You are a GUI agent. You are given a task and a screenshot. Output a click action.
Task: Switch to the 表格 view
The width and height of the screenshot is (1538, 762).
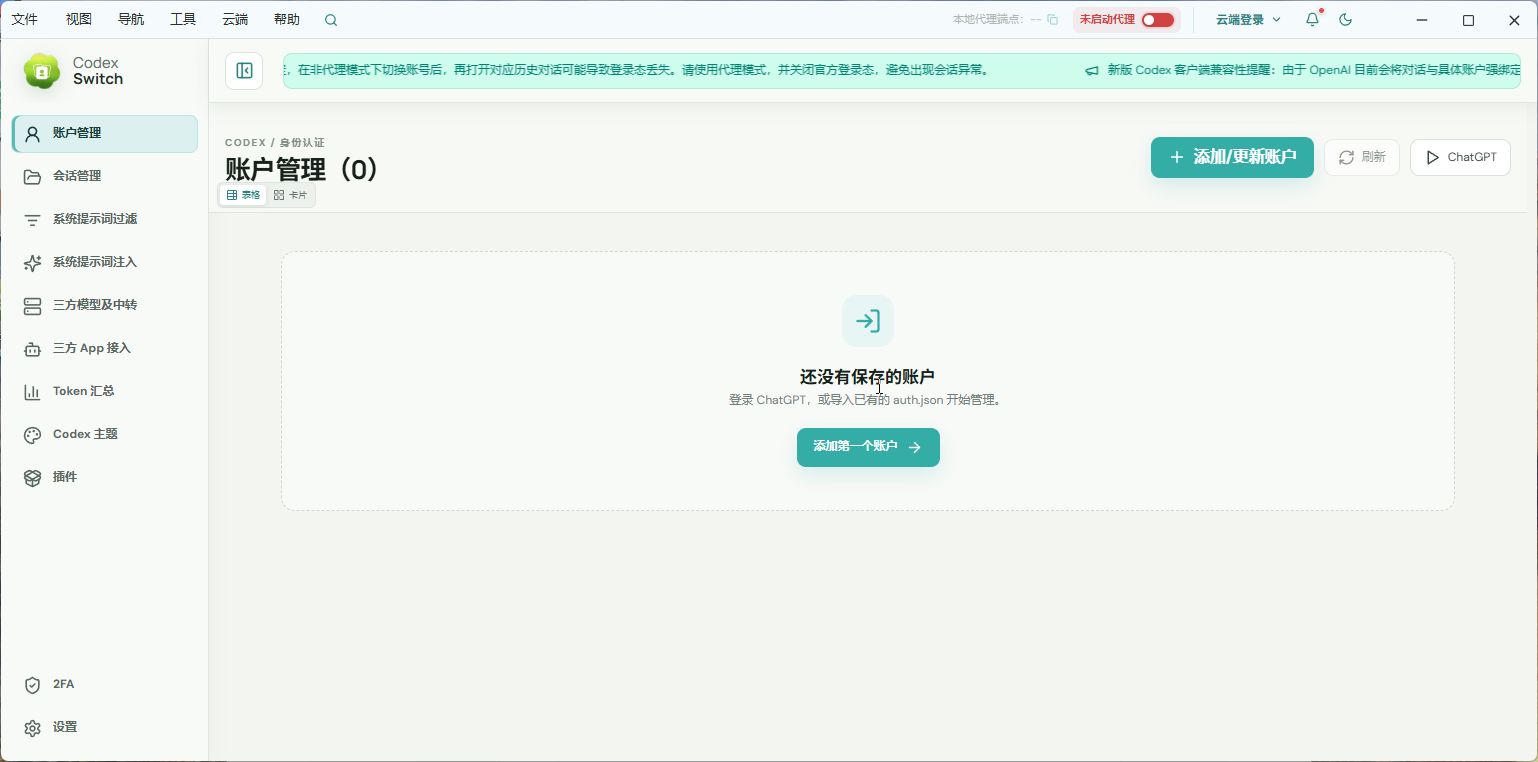(x=243, y=195)
